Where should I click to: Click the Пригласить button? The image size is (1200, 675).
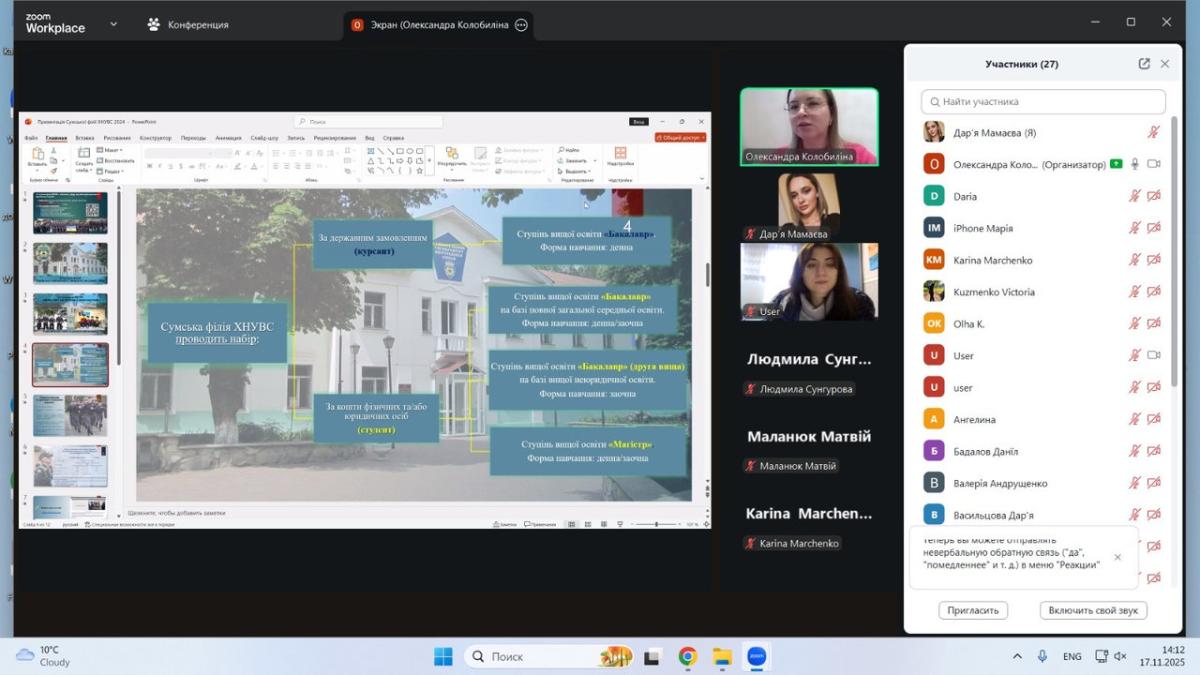(973, 610)
